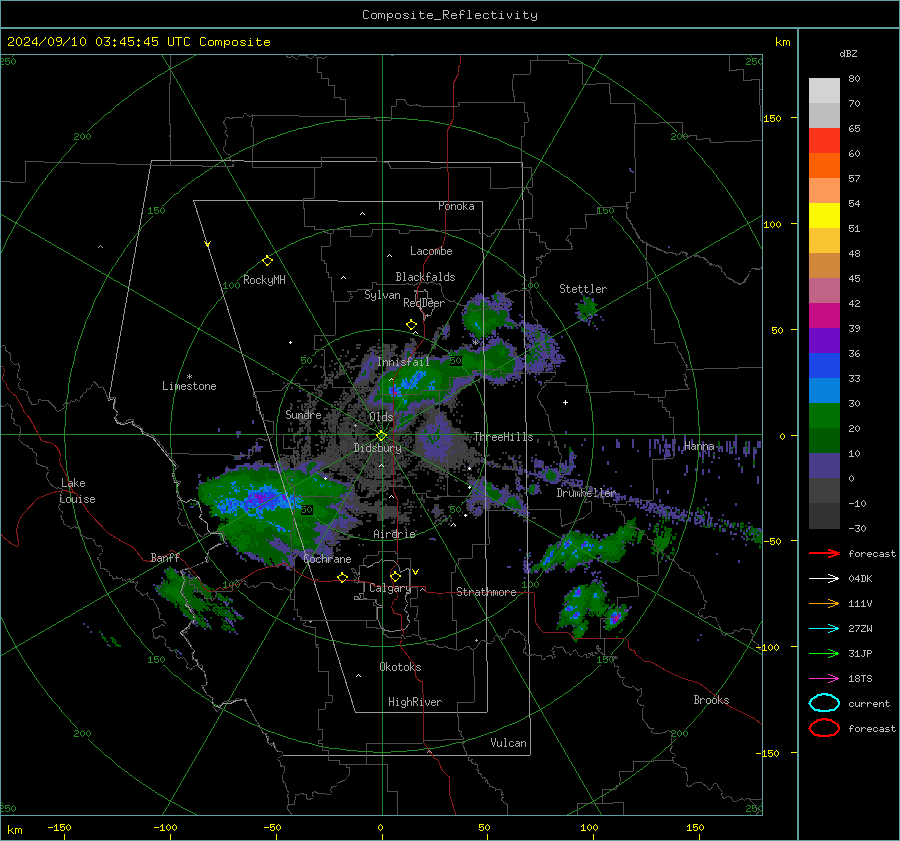Click the HighRiver town label
This screenshot has height=841, width=900.
(415, 702)
